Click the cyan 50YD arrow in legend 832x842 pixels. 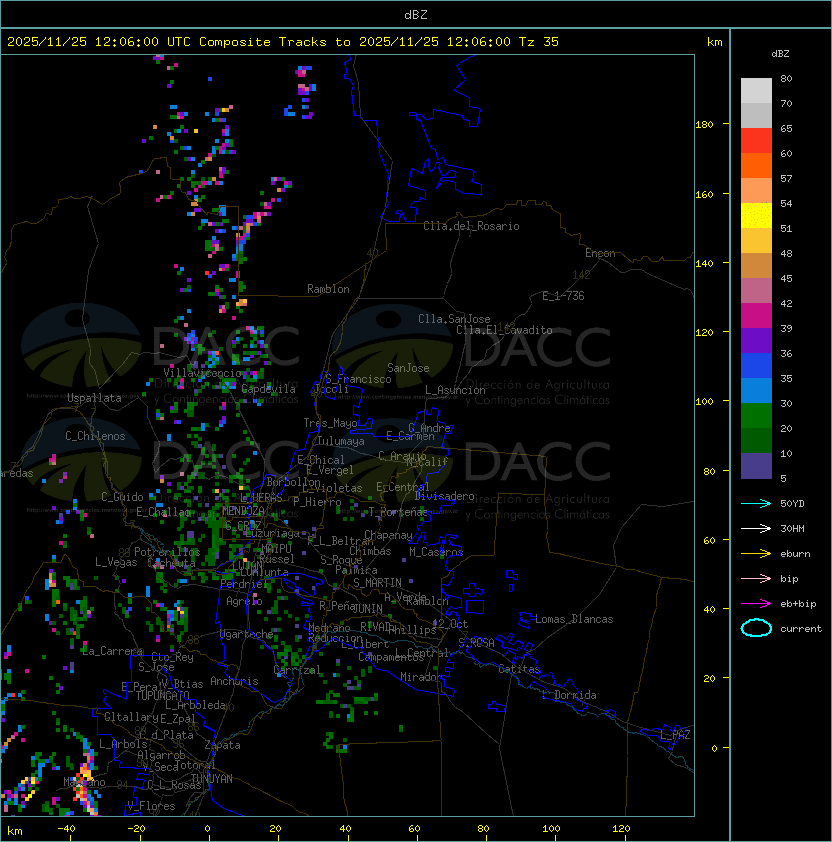(756, 503)
